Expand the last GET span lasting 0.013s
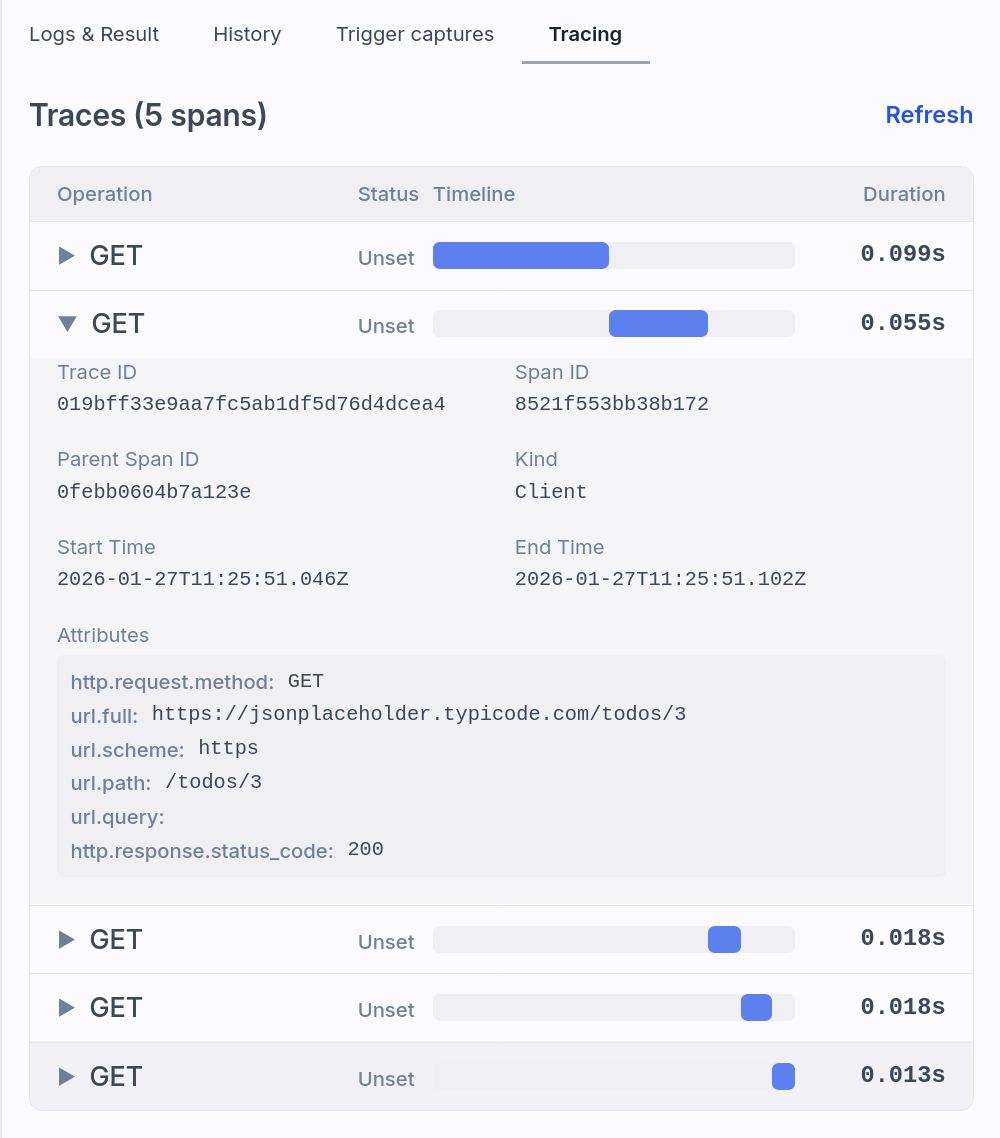 pyautogui.click(x=66, y=1076)
